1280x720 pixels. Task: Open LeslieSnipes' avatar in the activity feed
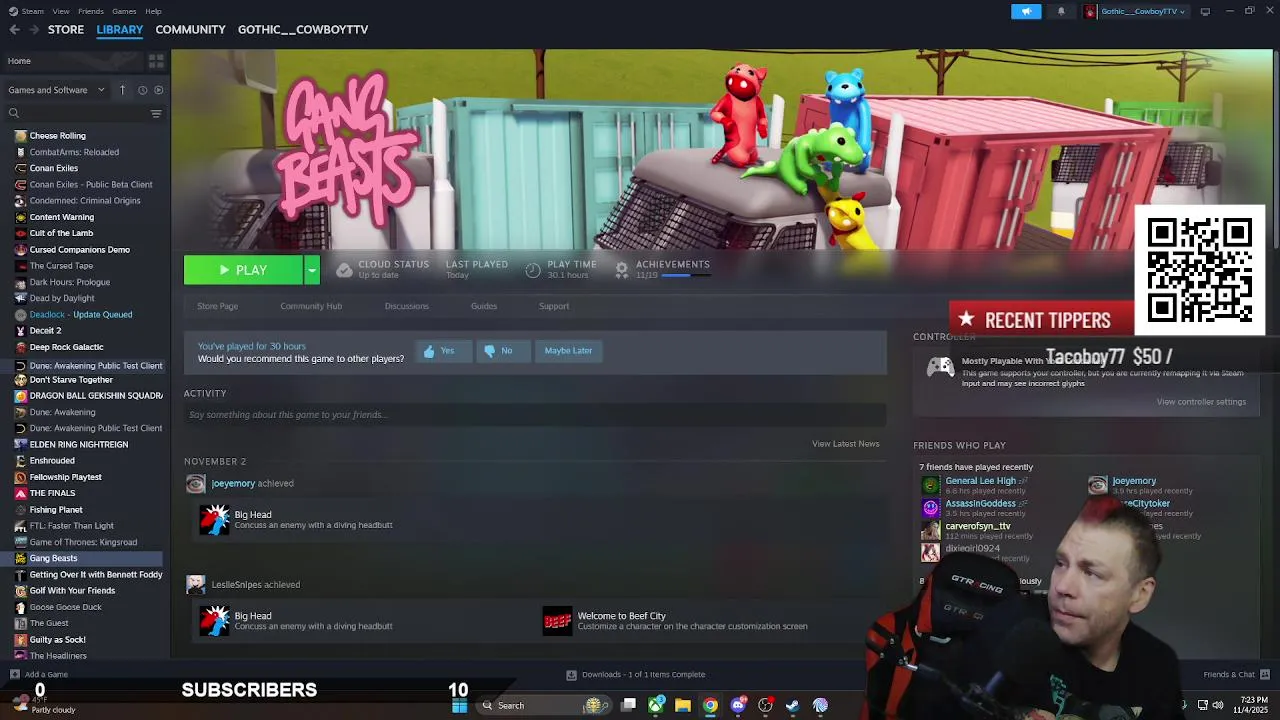[x=196, y=585]
